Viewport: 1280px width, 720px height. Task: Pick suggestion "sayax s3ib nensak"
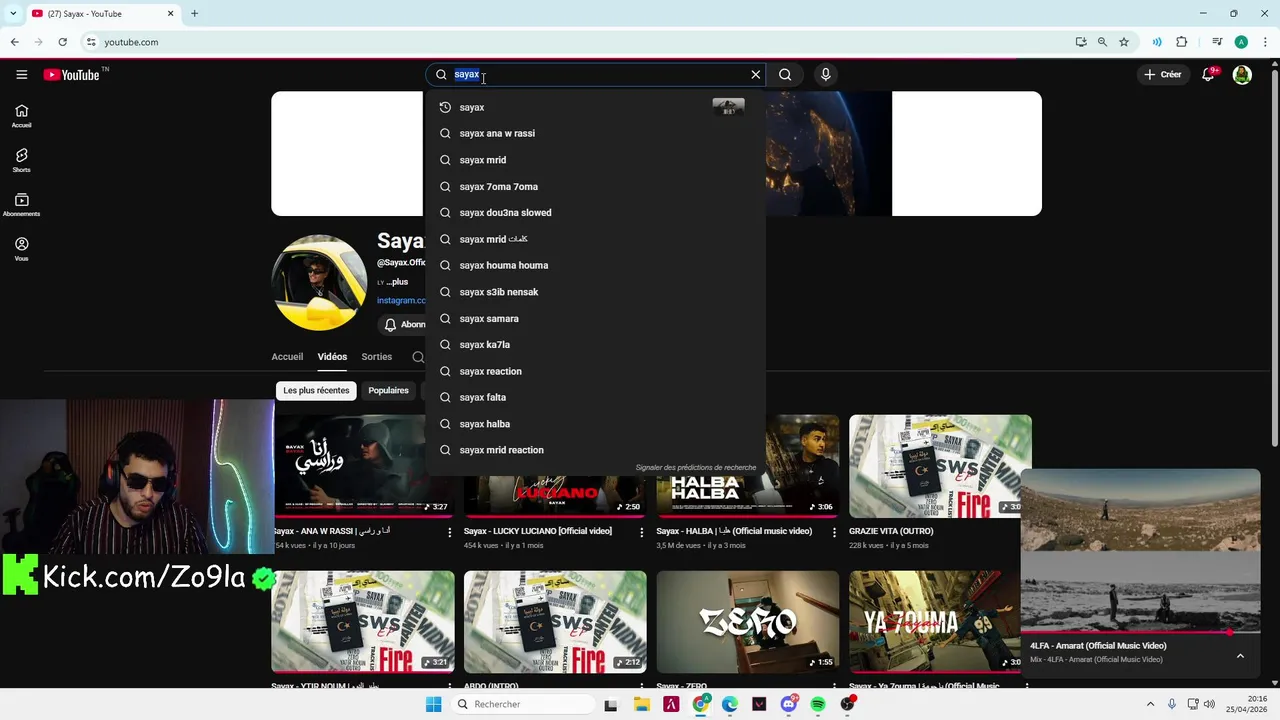pyautogui.click(x=595, y=292)
